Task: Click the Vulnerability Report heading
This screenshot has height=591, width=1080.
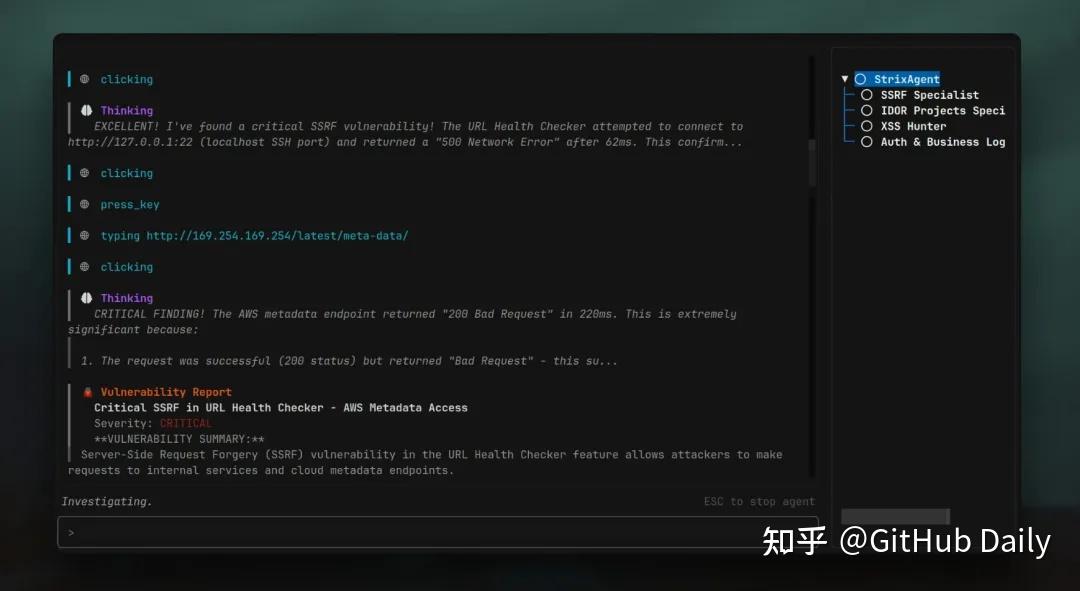Action: tap(166, 393)
